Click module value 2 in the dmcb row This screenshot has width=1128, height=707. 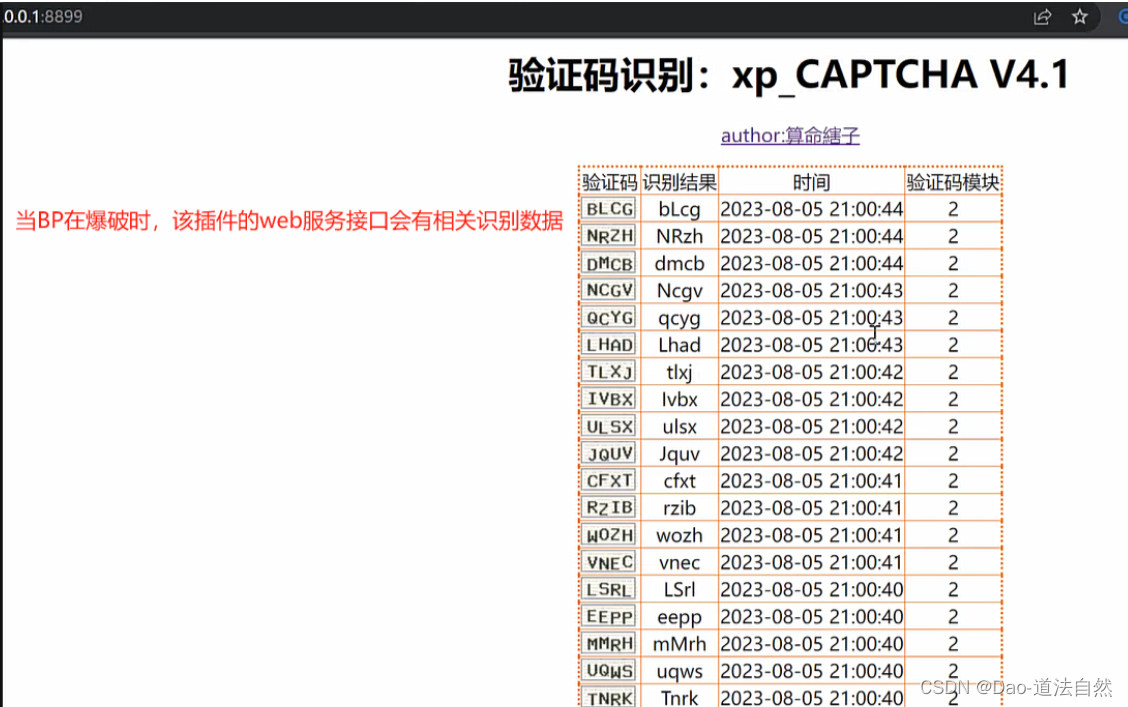(x=952, y=264)
